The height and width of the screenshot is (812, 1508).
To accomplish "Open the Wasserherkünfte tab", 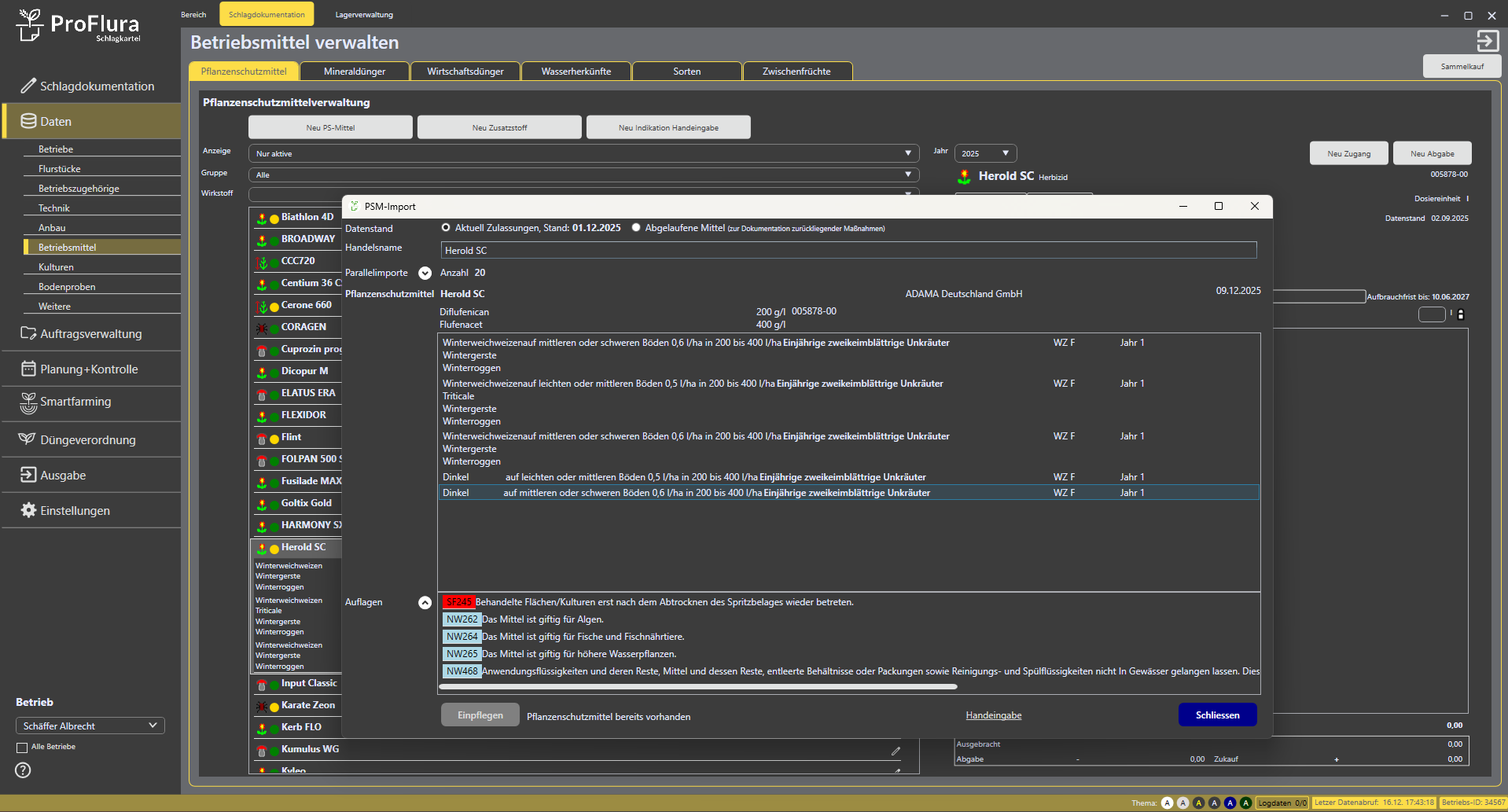I will [x=576, y=72].
